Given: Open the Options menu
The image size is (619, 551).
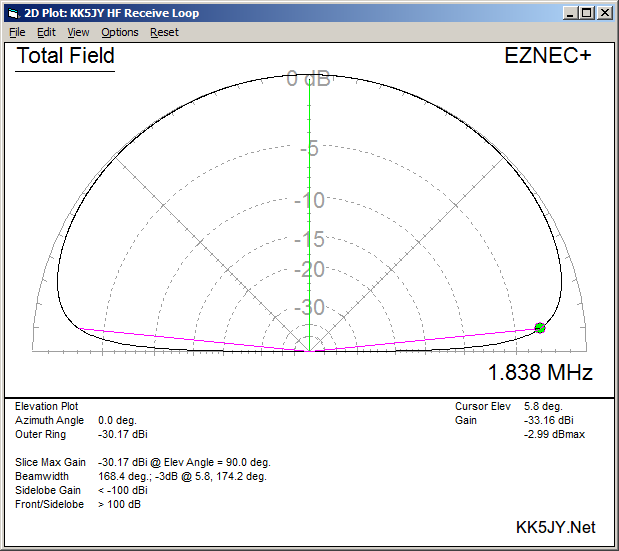Looking at the screenshot, I should point(120,32).
